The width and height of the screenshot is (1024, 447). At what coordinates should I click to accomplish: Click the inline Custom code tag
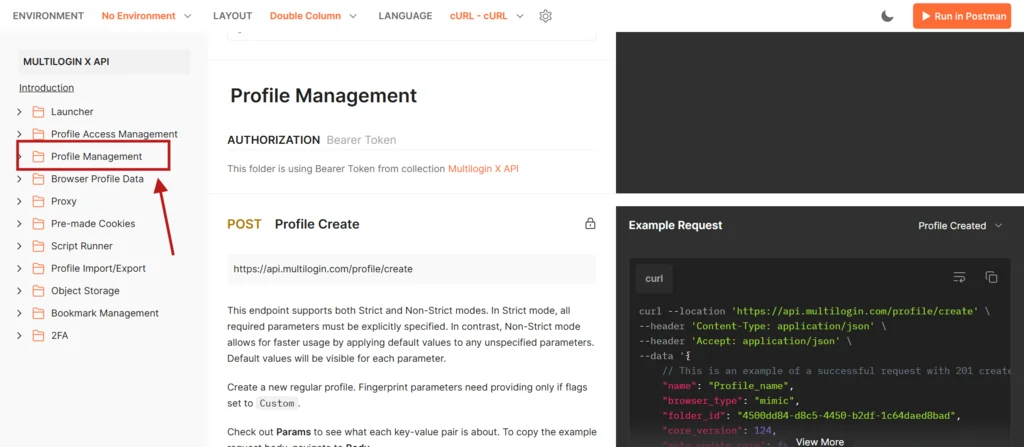click(277, 403)
